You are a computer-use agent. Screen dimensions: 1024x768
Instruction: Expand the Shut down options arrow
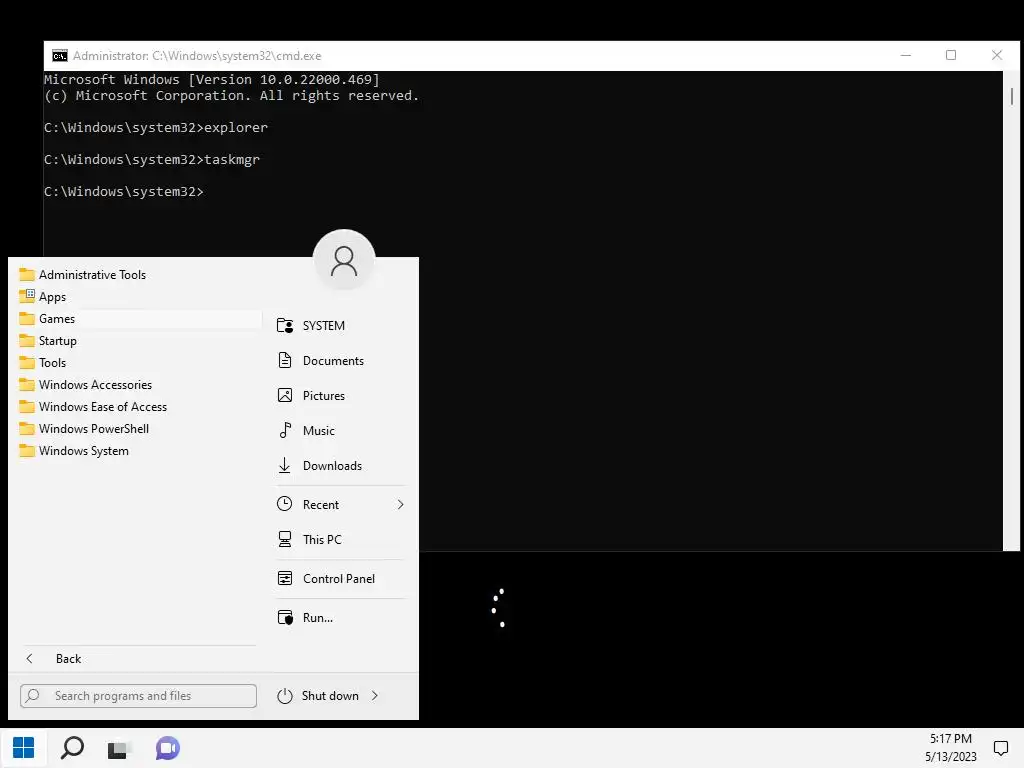tap(375, 696)
